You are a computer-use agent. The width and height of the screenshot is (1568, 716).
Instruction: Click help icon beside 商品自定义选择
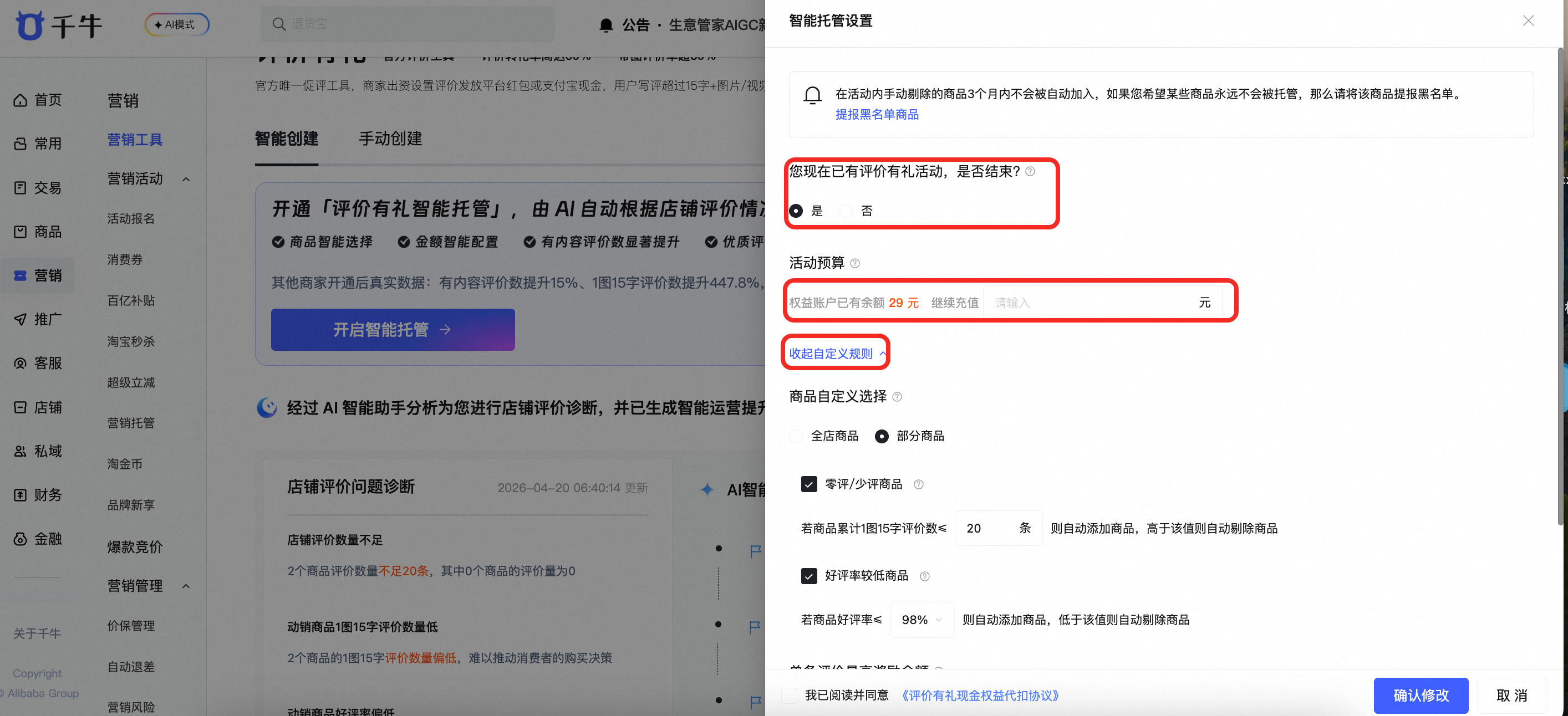click(x=897, y=397)
